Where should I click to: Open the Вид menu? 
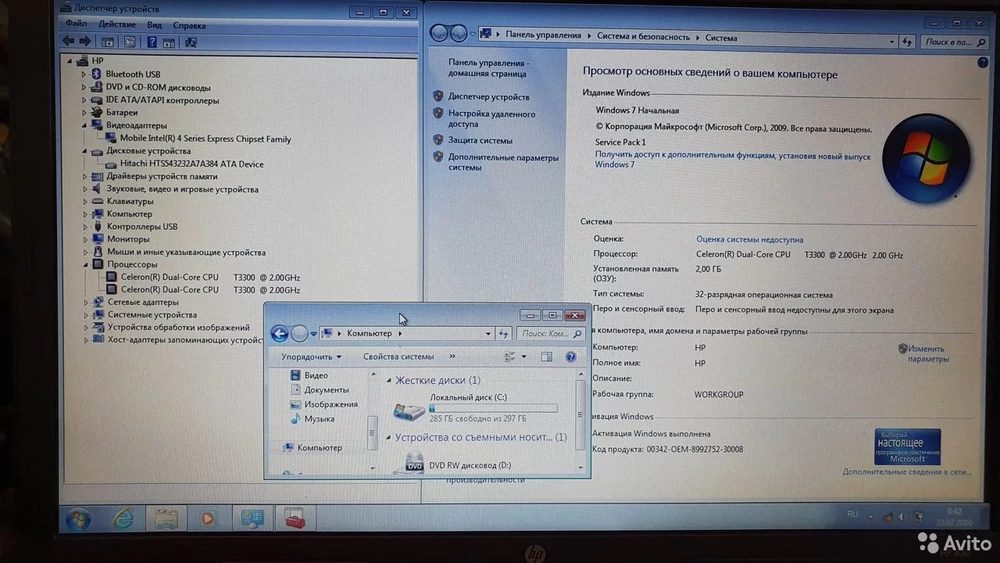pos(154,25)
